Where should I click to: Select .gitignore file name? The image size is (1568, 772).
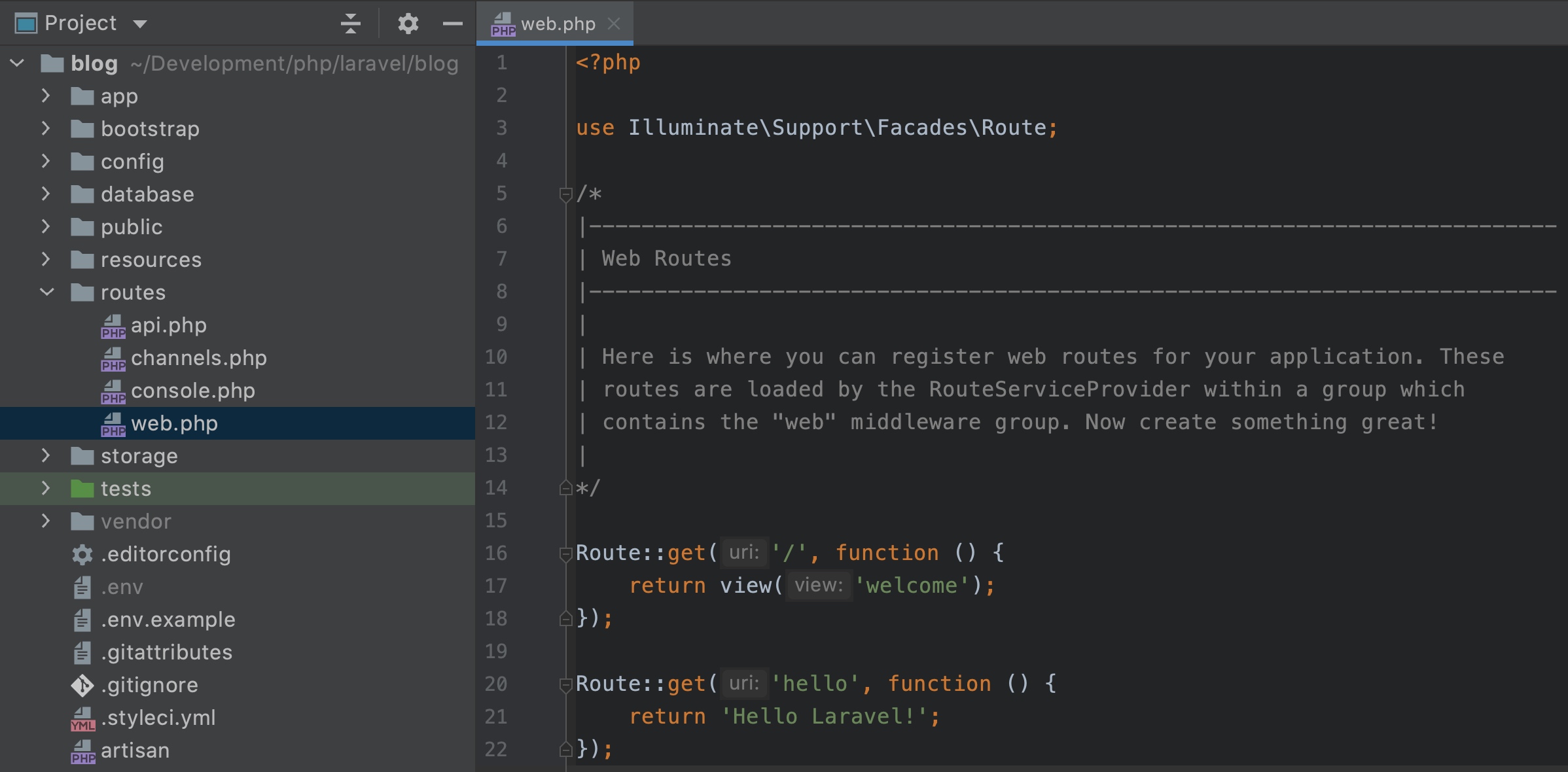[x=150, y=685]
